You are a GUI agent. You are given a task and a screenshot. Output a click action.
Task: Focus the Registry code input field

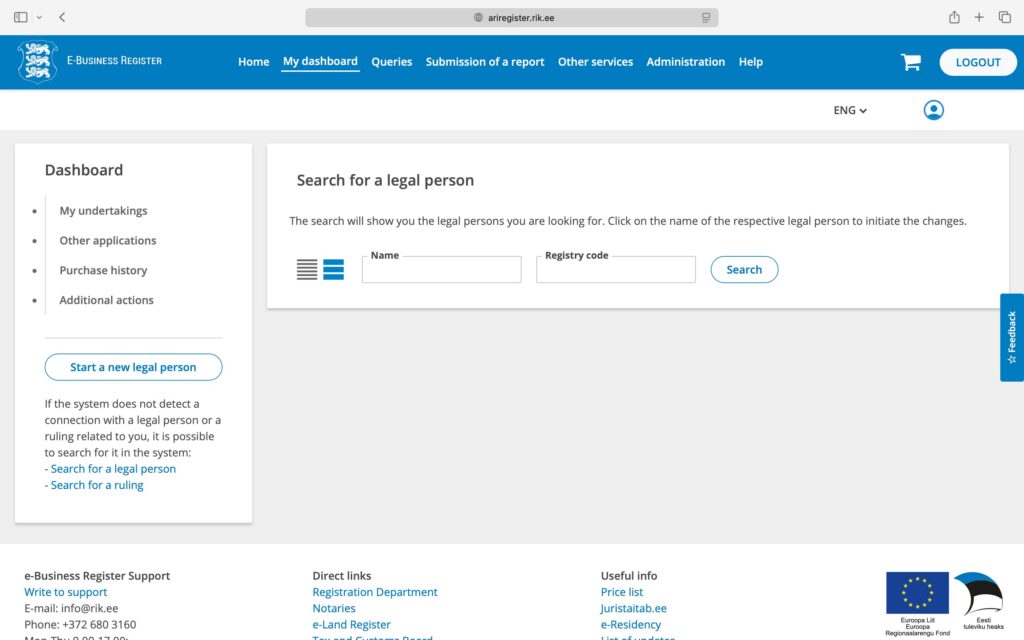click(x=615, y=270)
